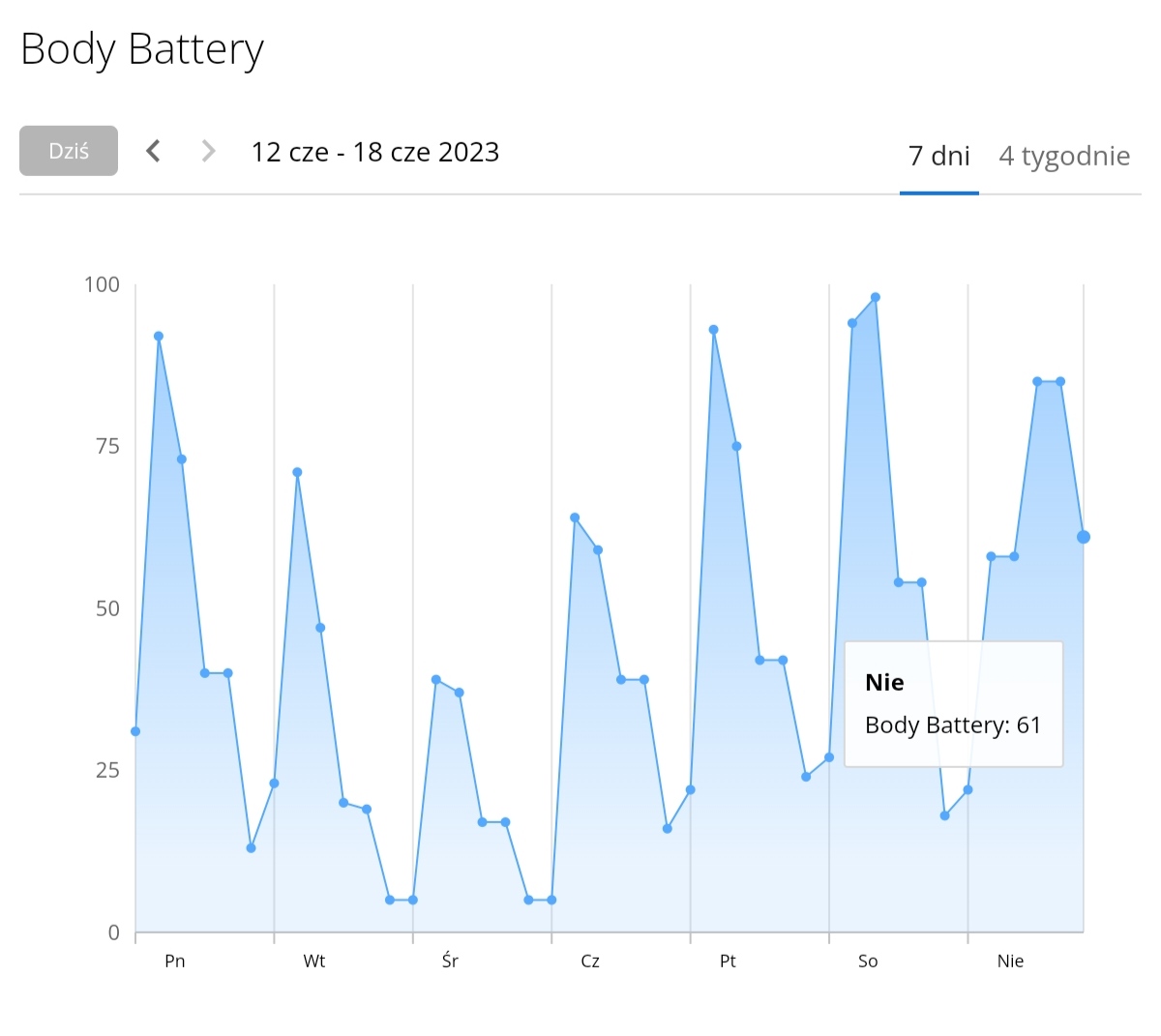This screenshot has height=1036, width=1161.
Task: Go to previous week with left chevron
Action: (x=153, y=151)
